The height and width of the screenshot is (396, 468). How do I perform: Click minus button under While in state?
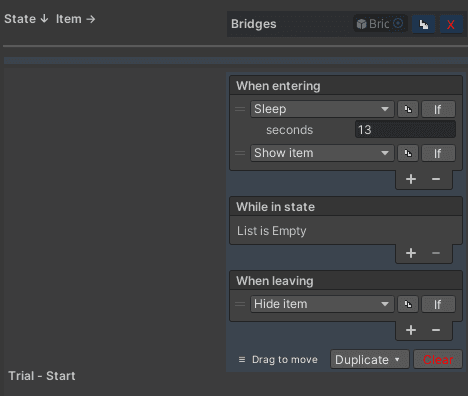click(x=436, y=253)
